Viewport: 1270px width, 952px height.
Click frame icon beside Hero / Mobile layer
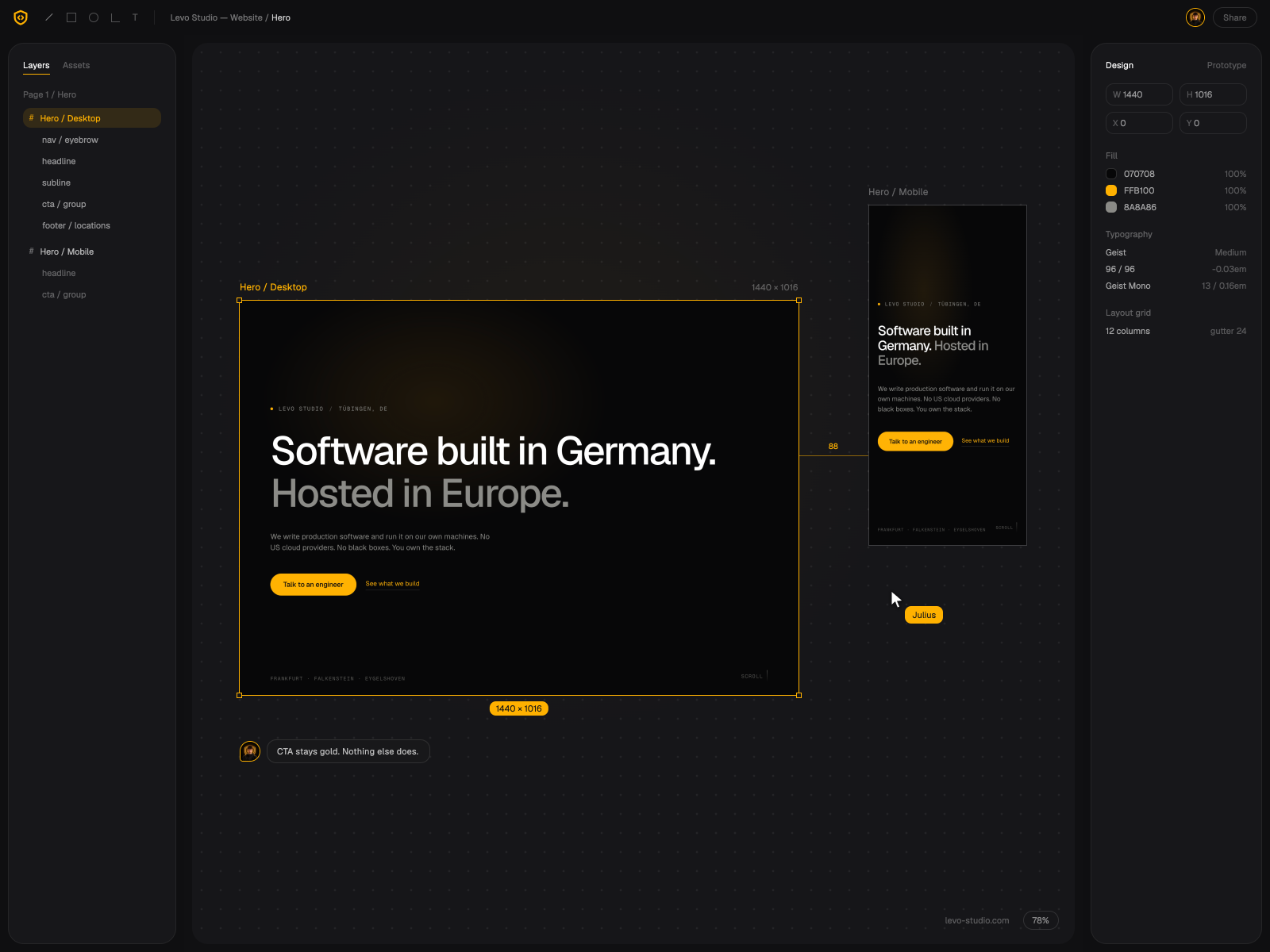coord(32,251)
